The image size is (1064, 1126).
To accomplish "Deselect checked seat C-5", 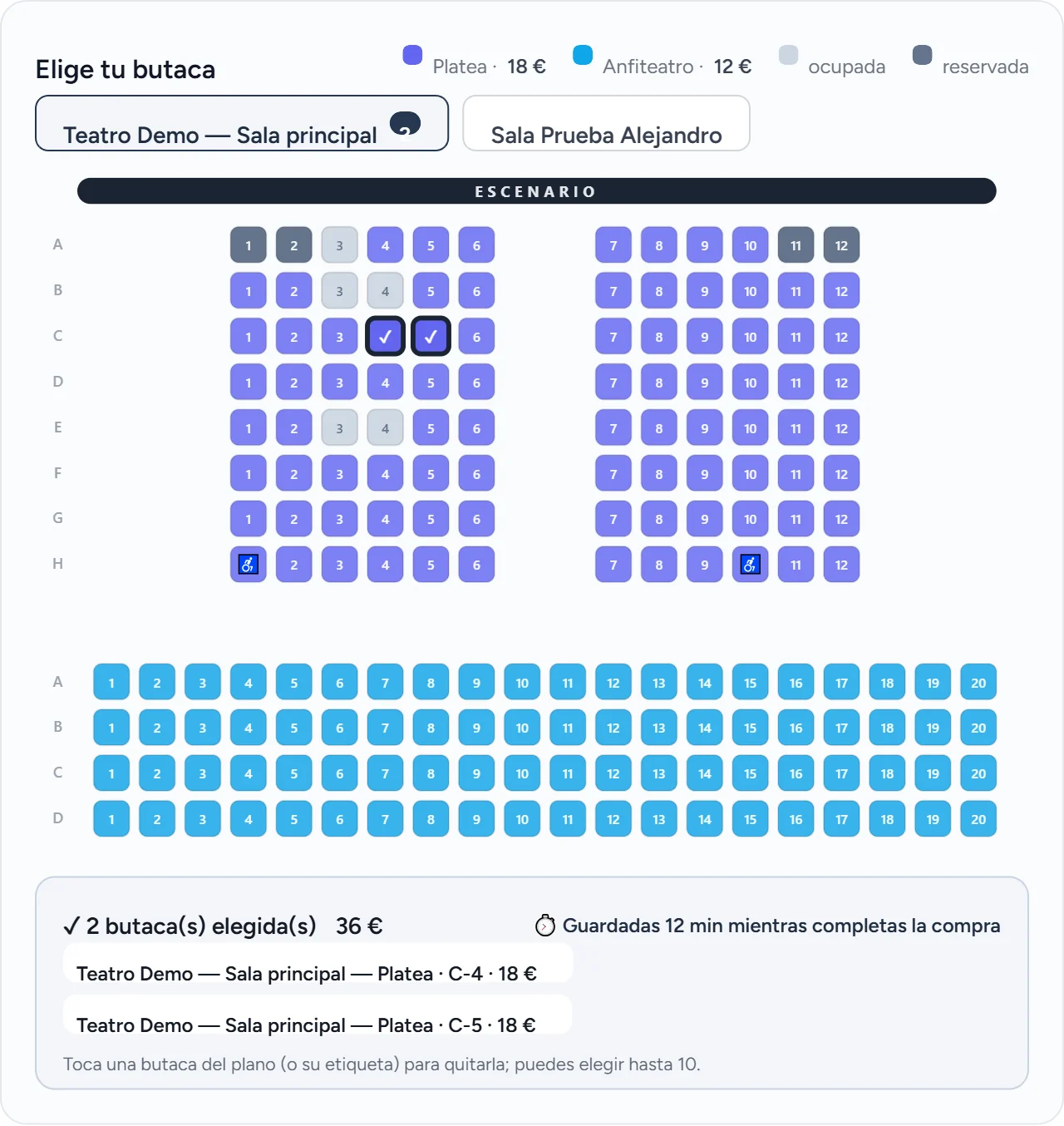I will pyautogui.click(x=431, y=336).
